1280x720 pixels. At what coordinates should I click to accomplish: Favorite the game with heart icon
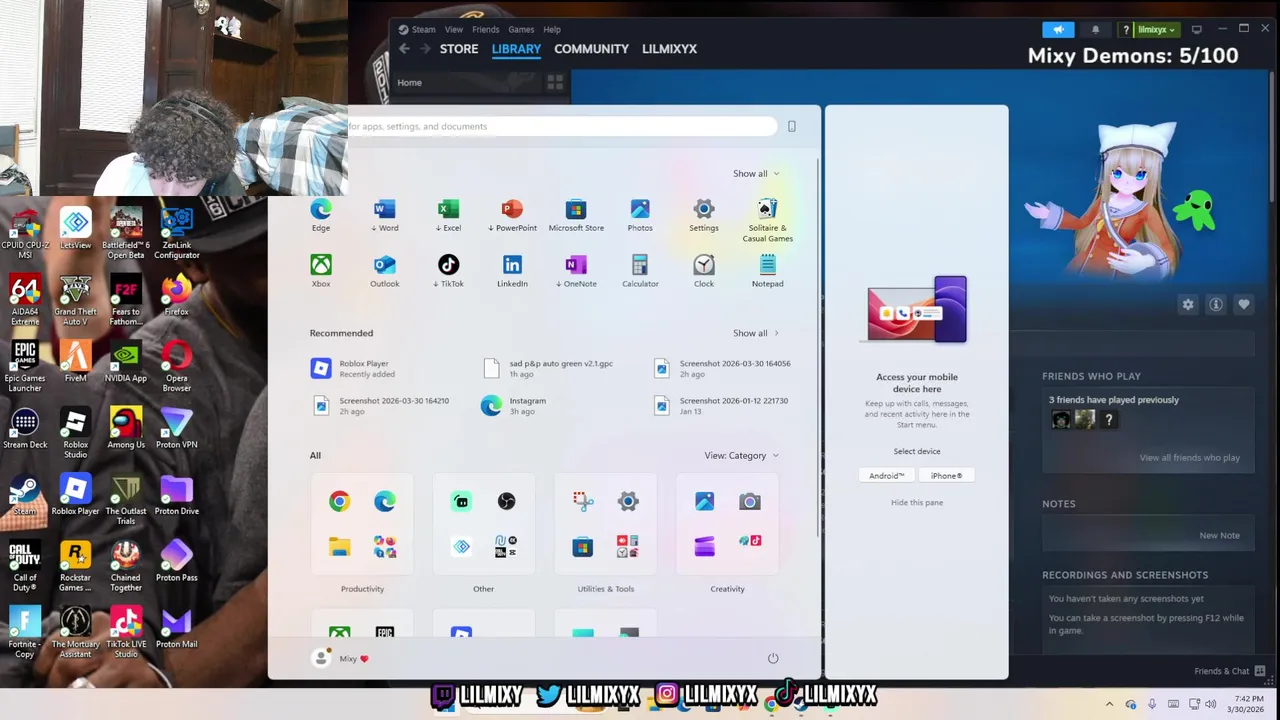tap(1244, 305)
